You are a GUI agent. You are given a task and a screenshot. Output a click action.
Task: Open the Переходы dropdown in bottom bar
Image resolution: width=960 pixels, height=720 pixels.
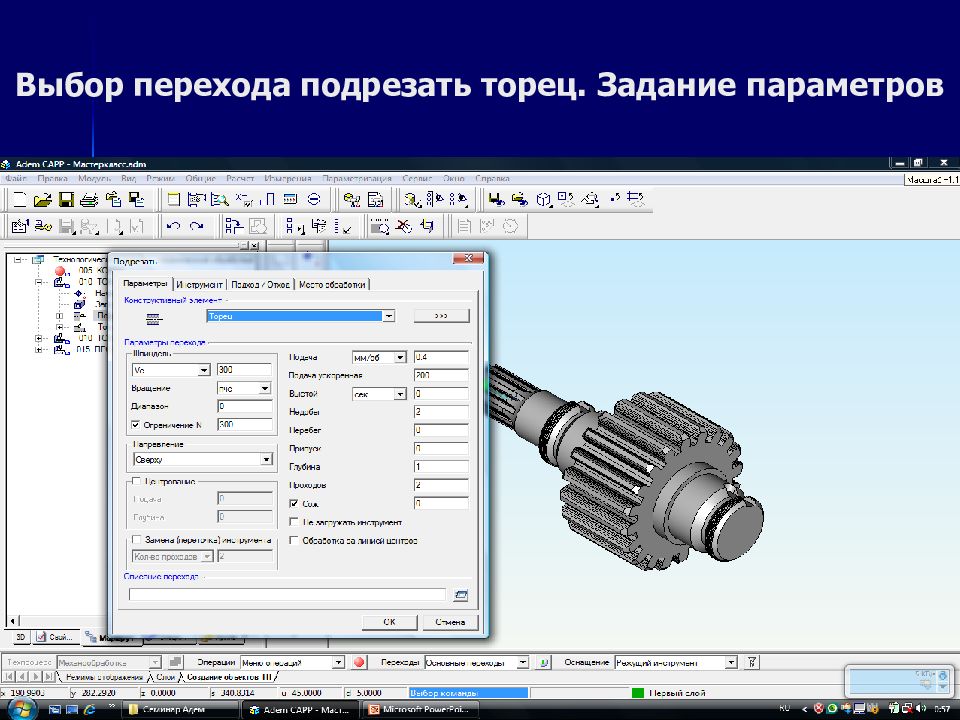pyautogui.click(x=522, y=662)
